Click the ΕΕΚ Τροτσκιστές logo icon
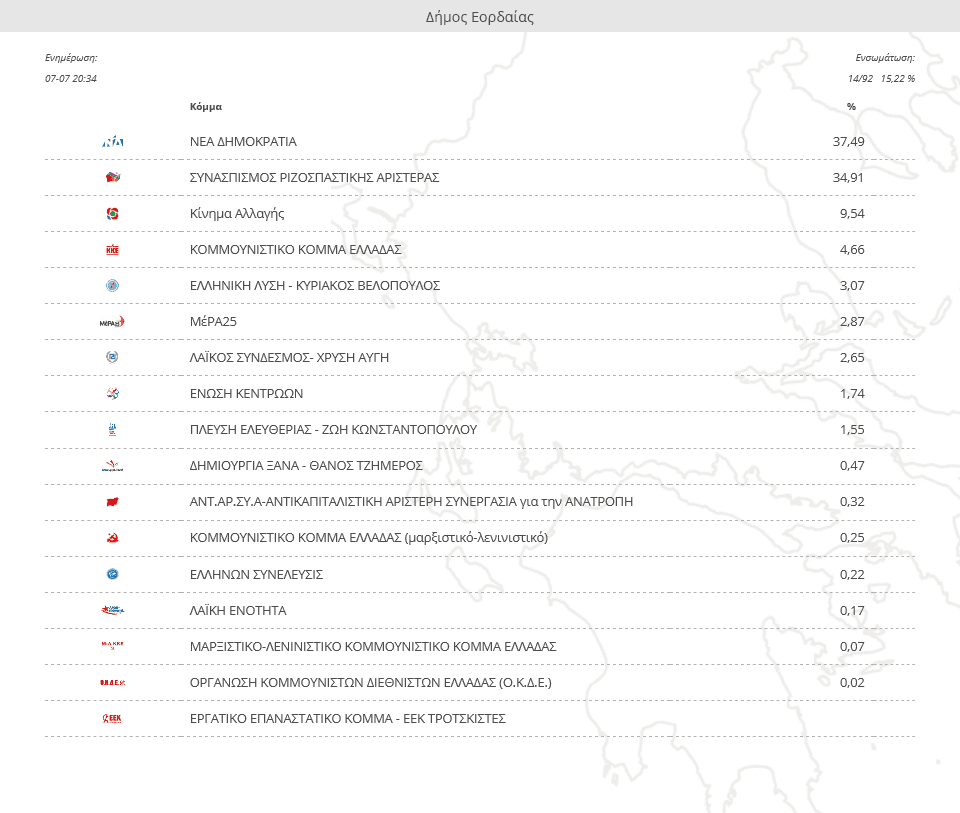 [113, 719]
